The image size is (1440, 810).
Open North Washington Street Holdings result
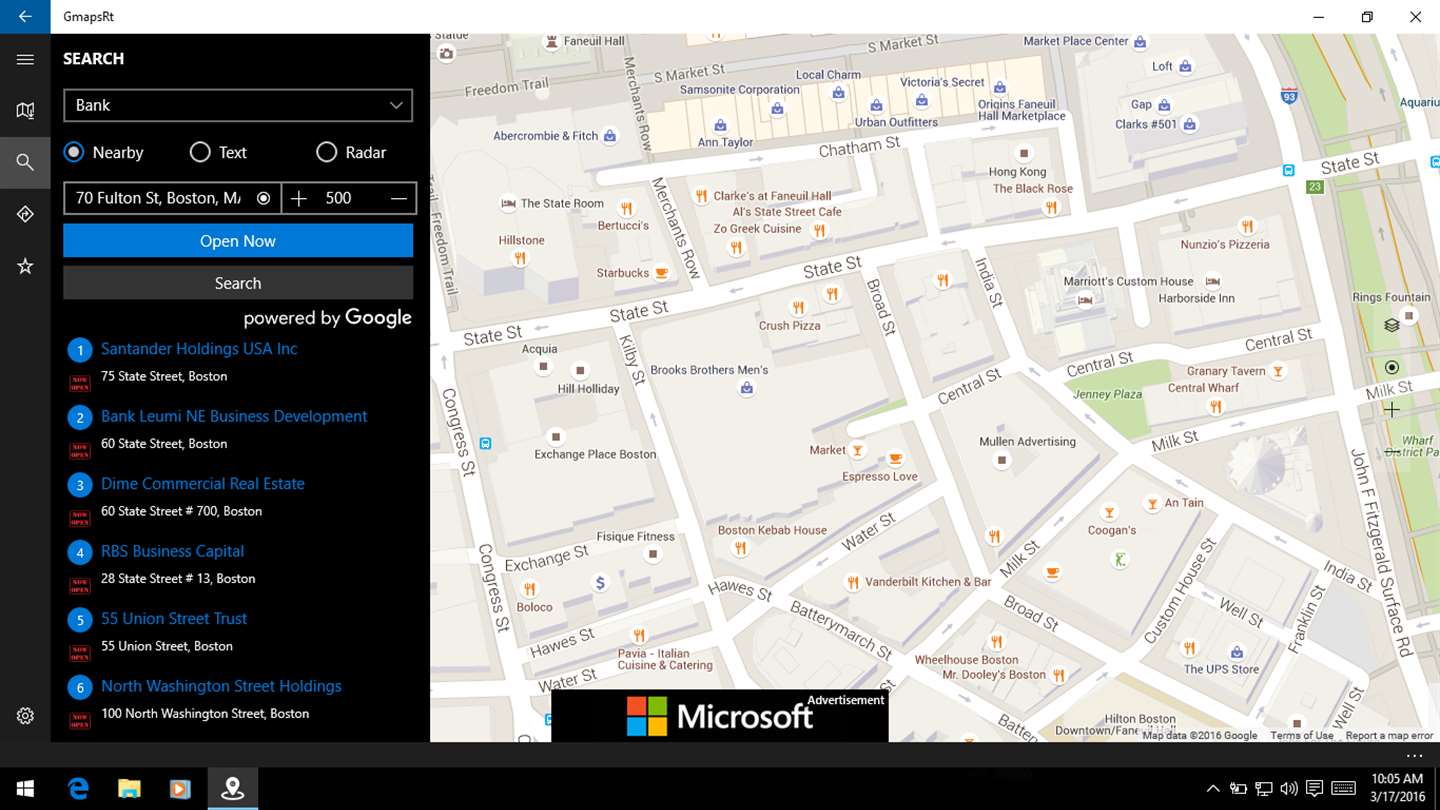(221, 686)
